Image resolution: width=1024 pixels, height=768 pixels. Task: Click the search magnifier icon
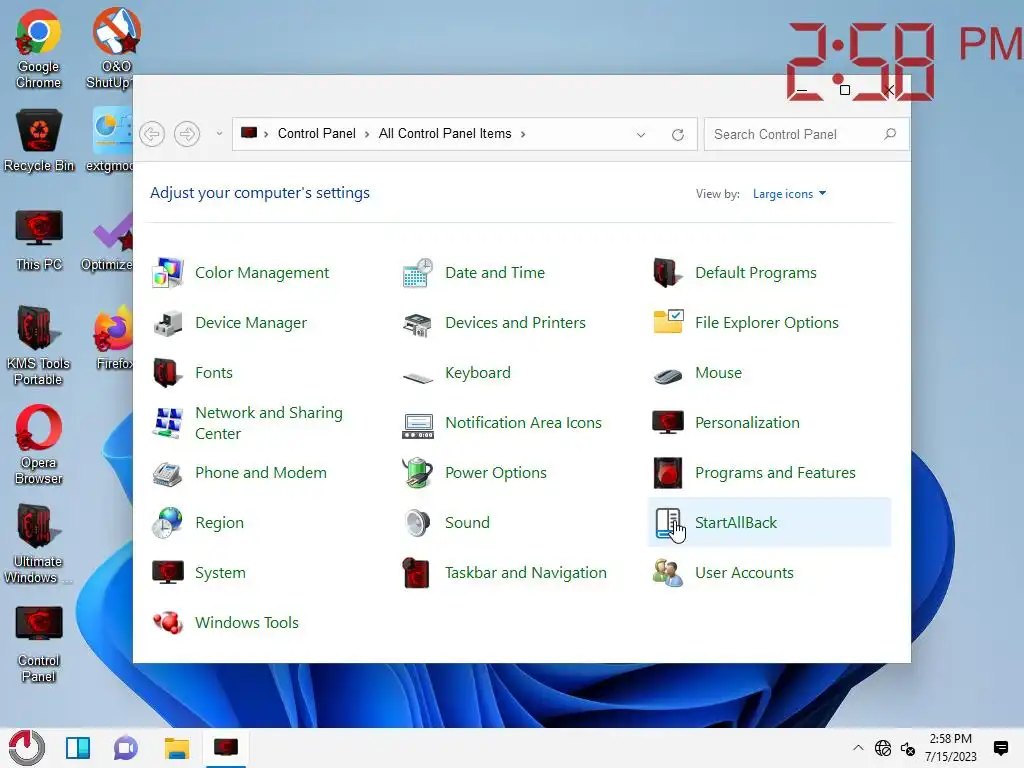889,135
